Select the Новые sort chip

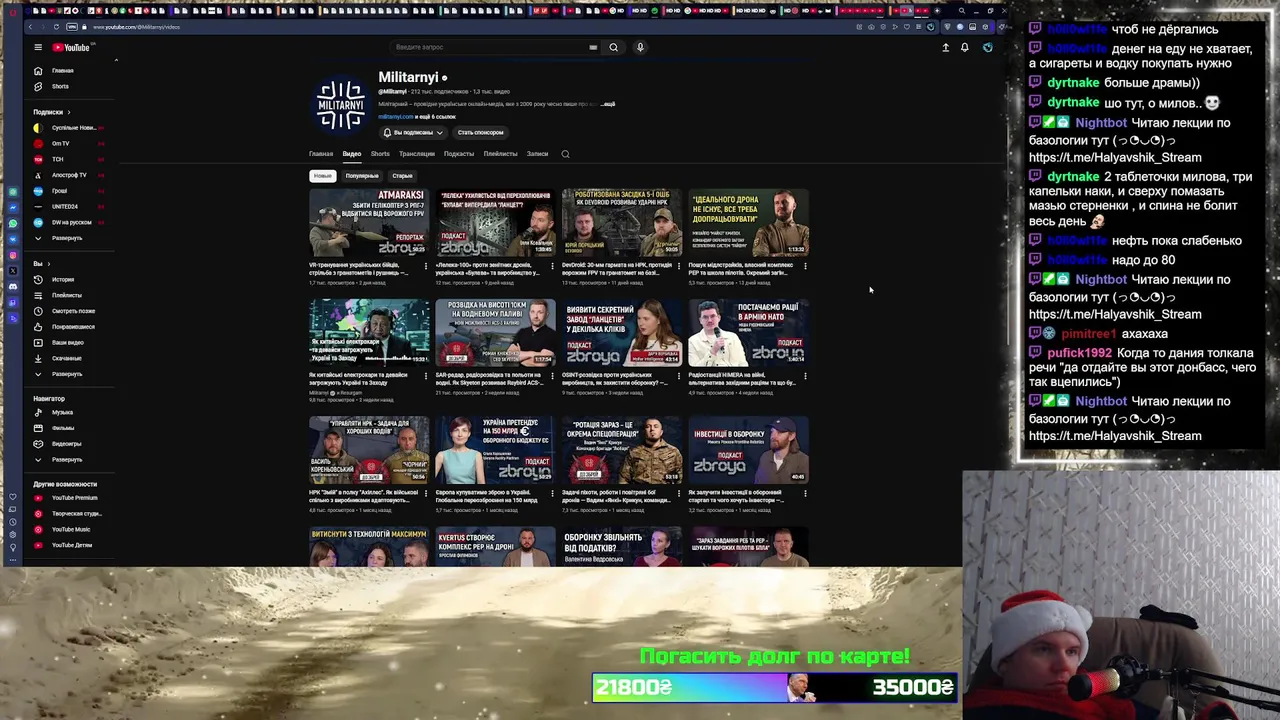pyautogui.click(x=322, y=176)
